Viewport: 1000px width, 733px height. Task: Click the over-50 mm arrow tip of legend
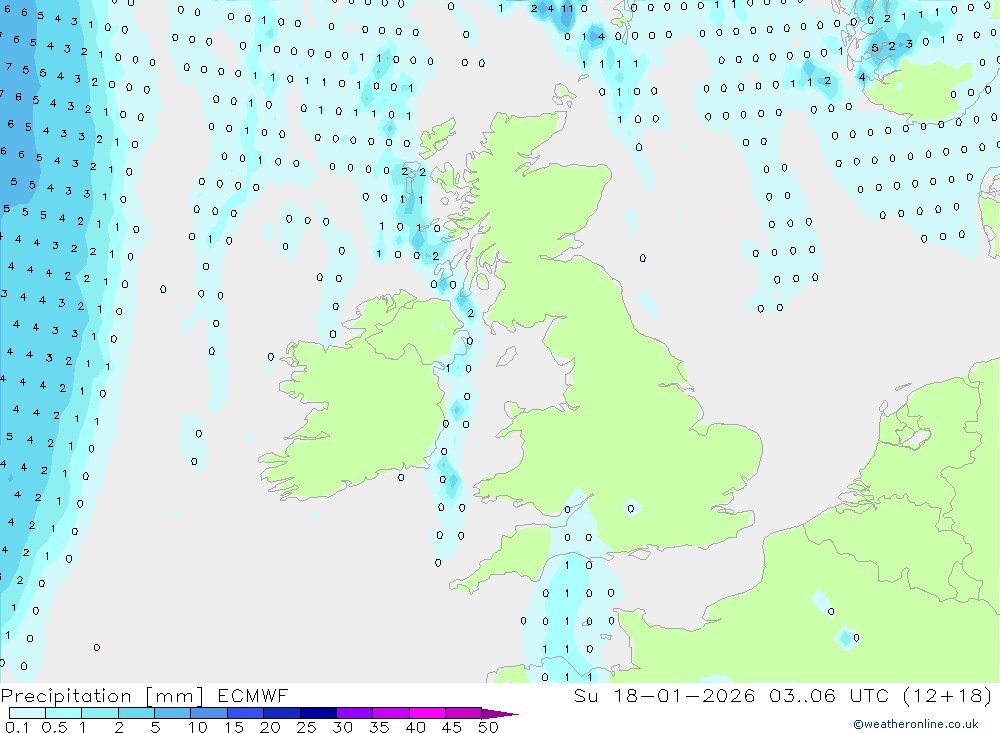pyautogui.click(x=499, y=713)
